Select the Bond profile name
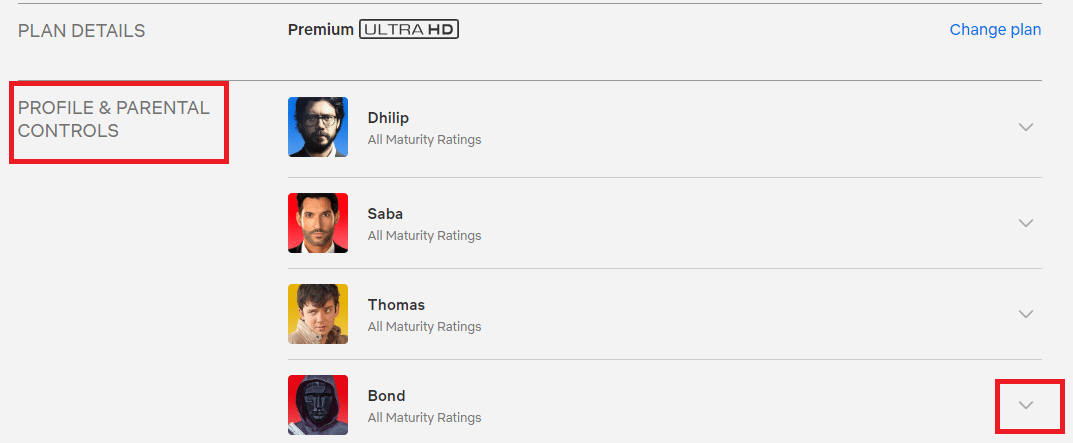The image size is (1073, 443). [387, 396]
